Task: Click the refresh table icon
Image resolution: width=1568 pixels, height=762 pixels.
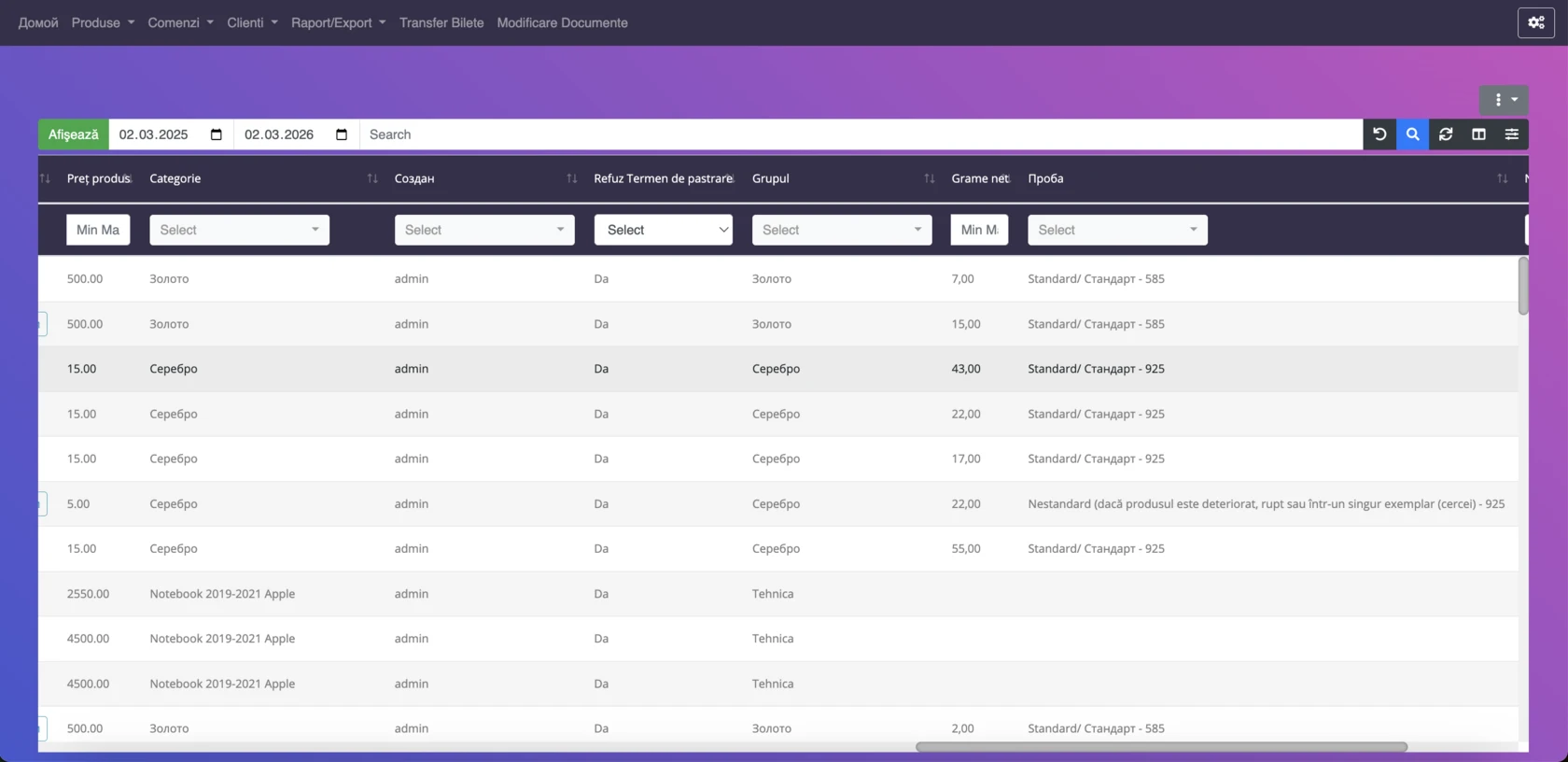Action: (x=1446, y=134)
